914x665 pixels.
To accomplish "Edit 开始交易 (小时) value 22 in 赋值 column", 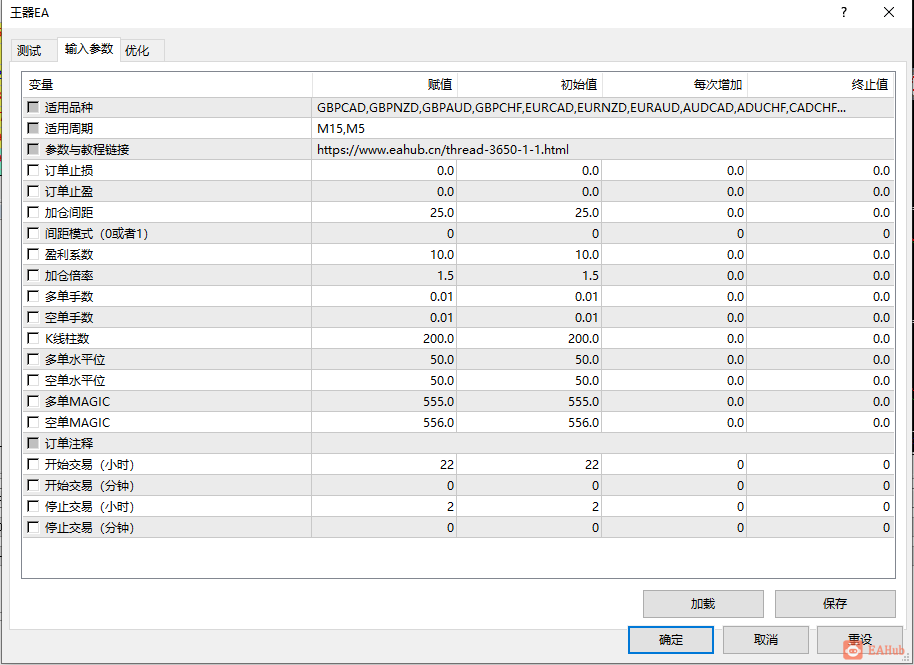I will [x=384, y=464].
